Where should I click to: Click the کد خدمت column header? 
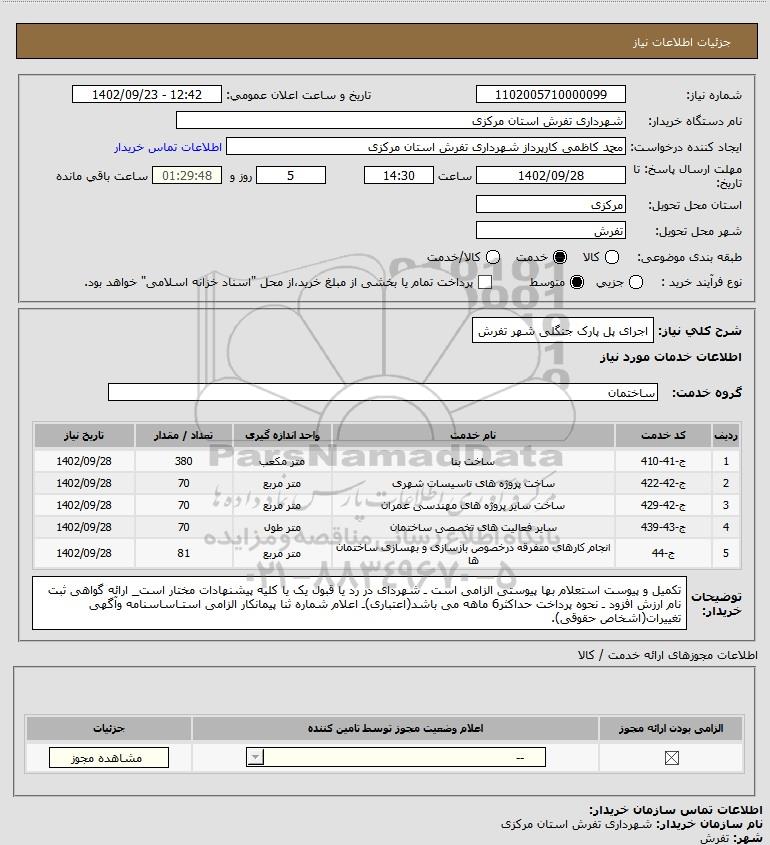point(663,435)
